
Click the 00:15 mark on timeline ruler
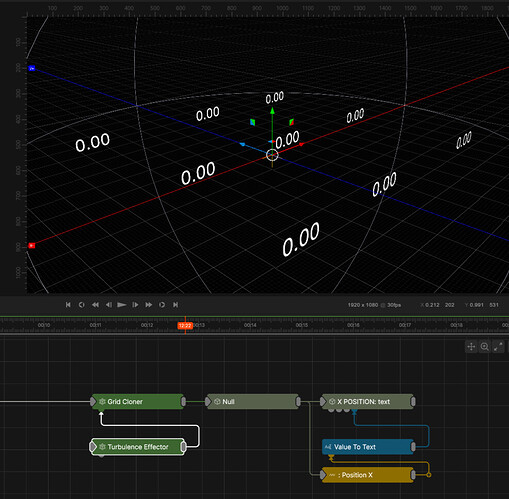coord(302,325)
